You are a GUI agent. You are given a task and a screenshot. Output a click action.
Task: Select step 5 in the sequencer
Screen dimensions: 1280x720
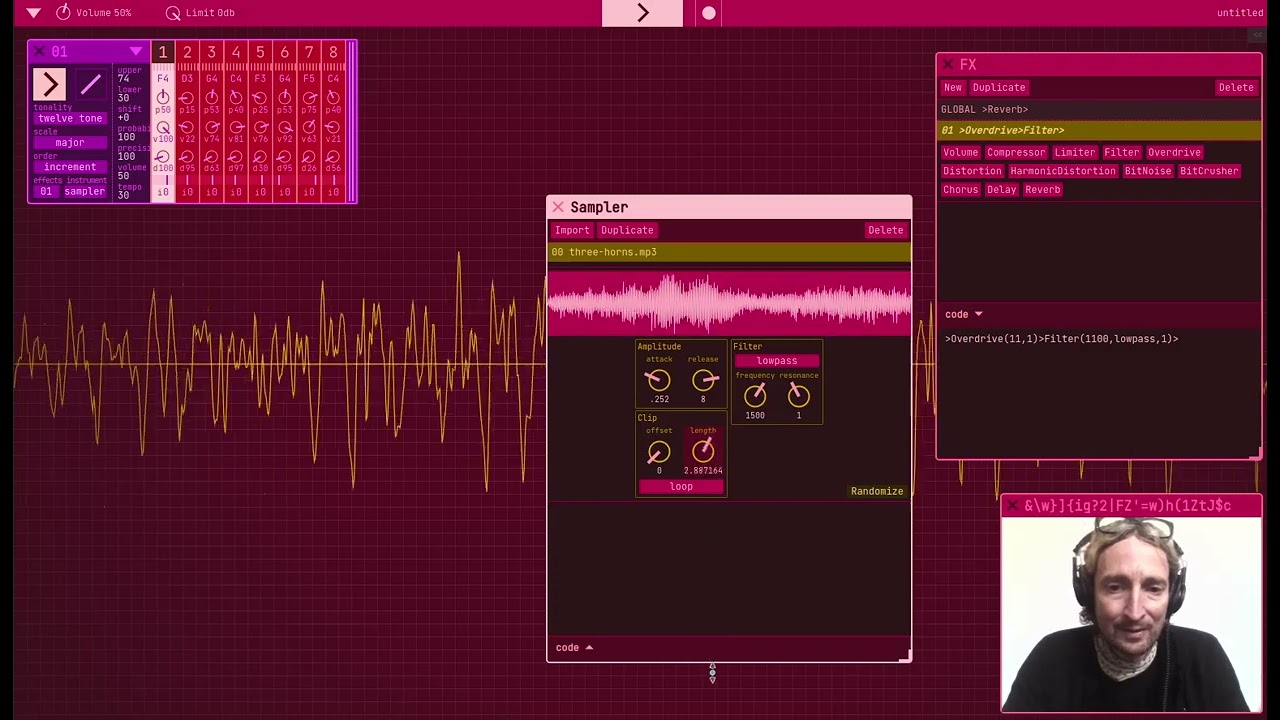click(x=260, y=52)
